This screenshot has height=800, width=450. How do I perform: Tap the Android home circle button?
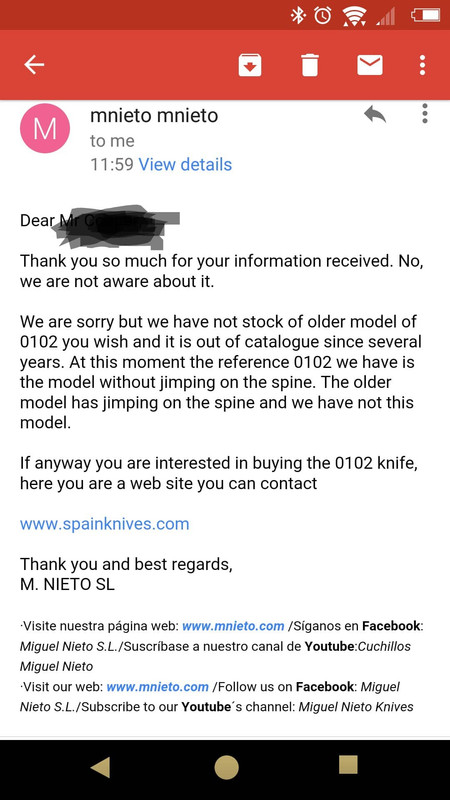(x=226, y=767)
